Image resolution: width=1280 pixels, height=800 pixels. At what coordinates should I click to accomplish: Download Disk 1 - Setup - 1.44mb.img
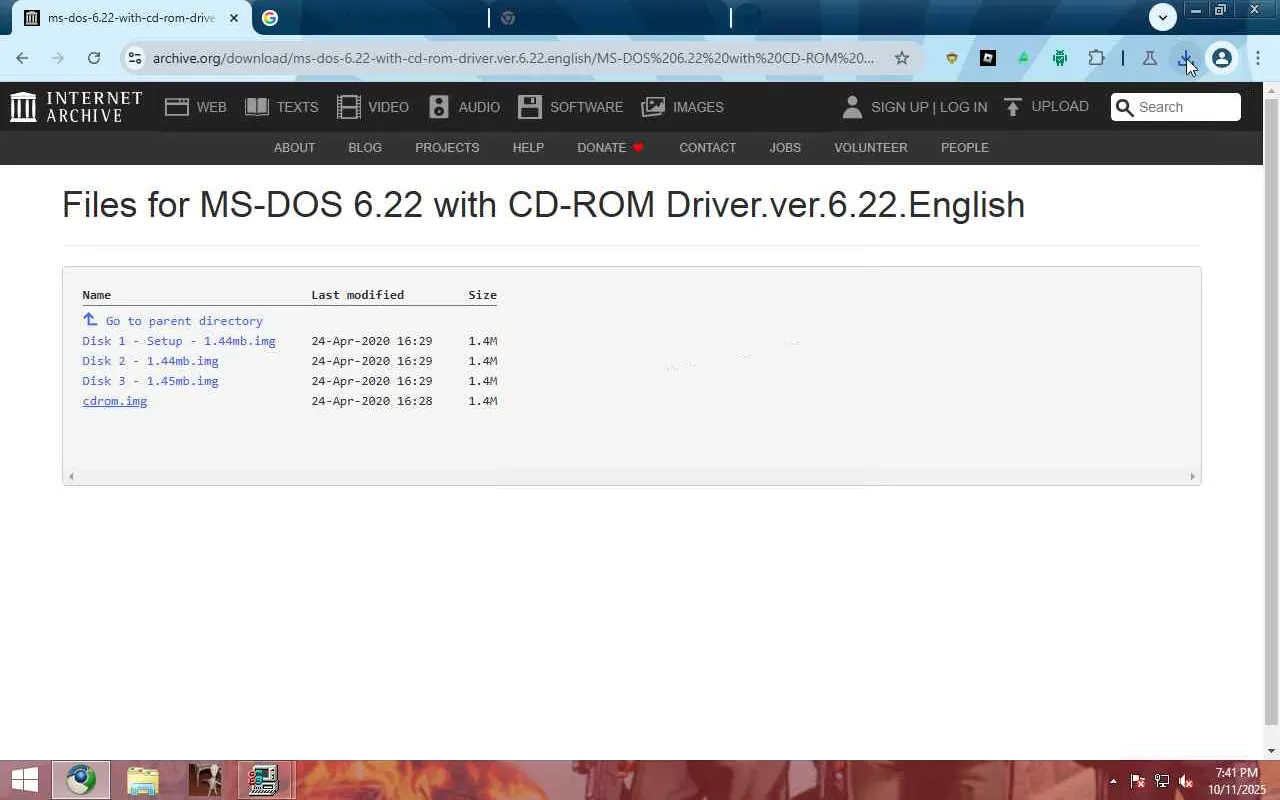click(x=179, y=341)
